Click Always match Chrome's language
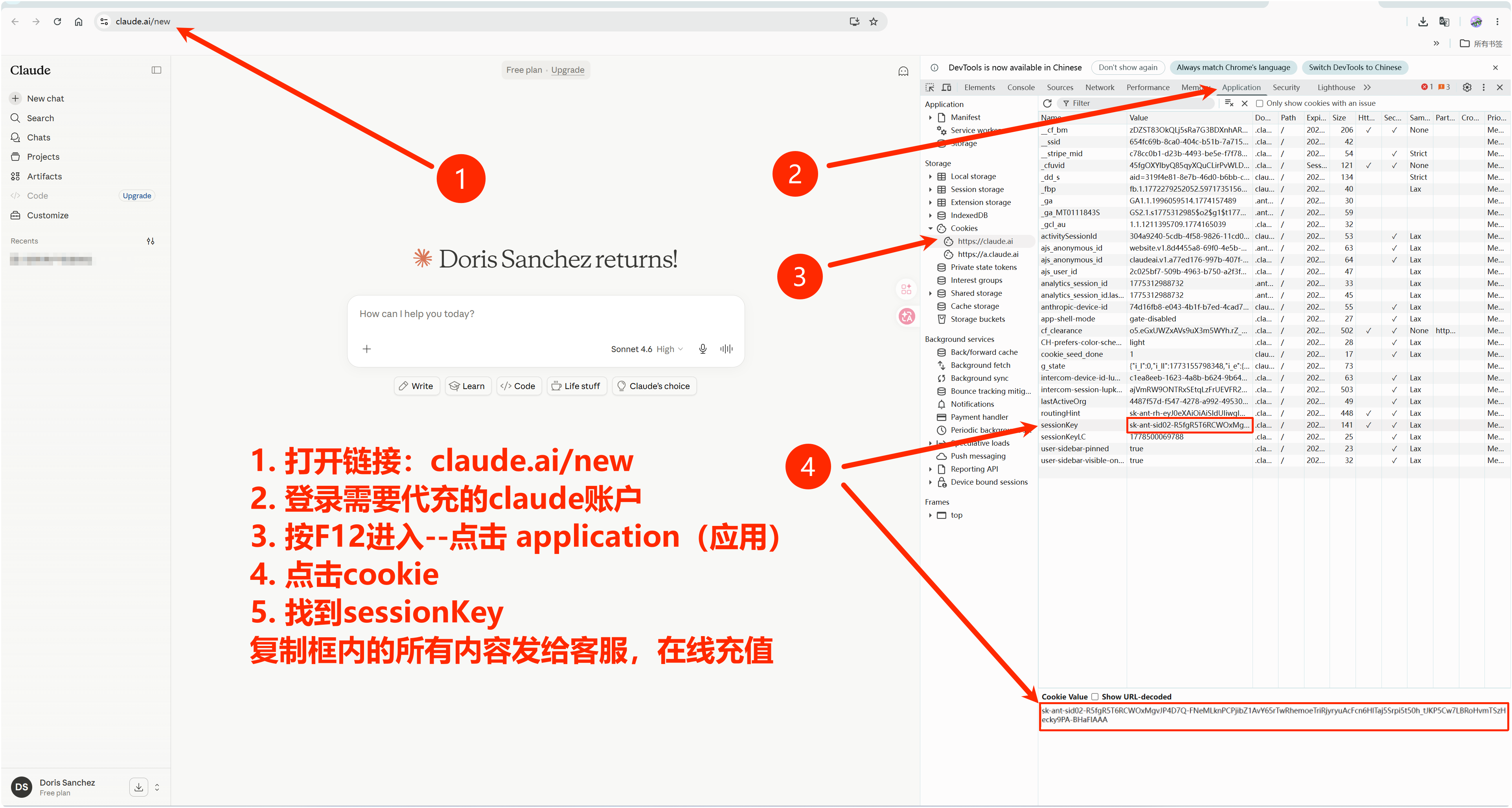The image size is (1512, 808). [x=1232, y=68]
